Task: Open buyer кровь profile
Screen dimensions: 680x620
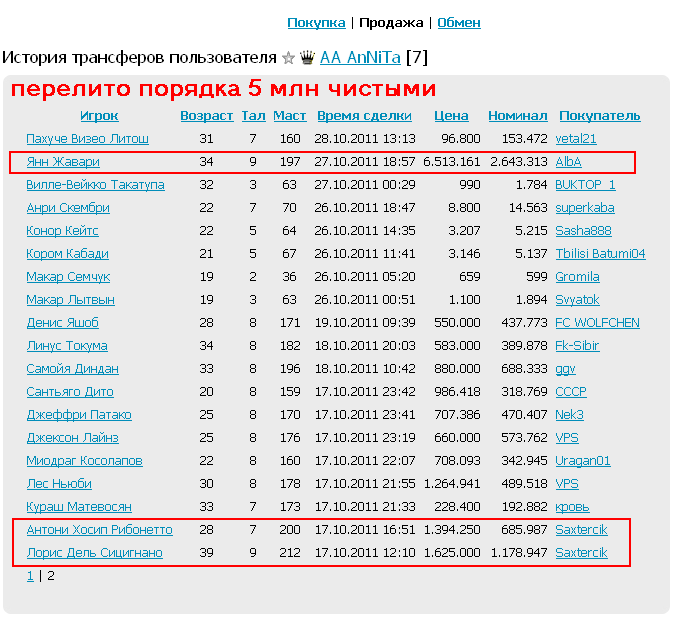Action: click(x=572, y=506)
